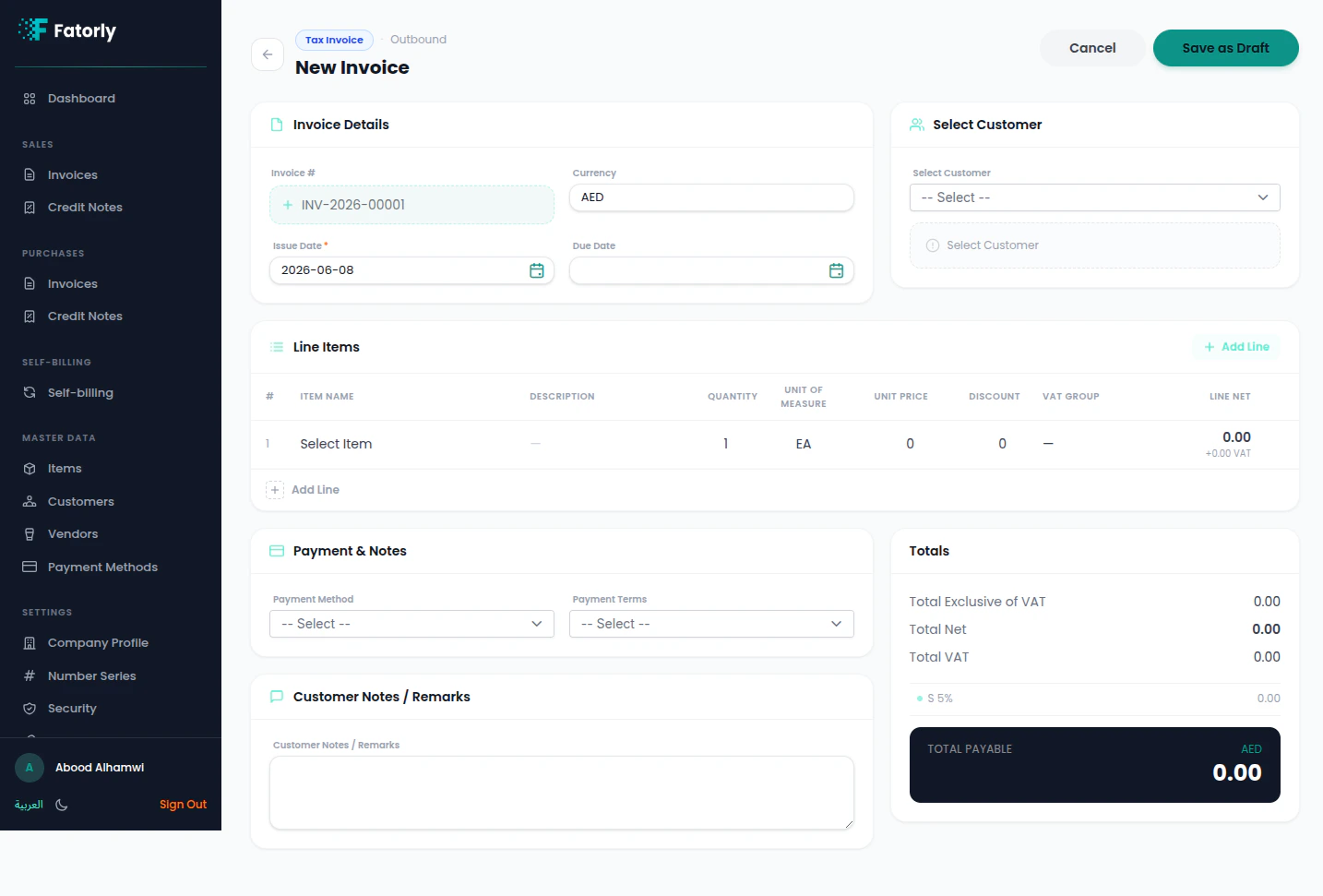Click the plus icon in bottom Add Line
Screen dimensions: 1323x896
pyautogui.click(x=275, y=490)
